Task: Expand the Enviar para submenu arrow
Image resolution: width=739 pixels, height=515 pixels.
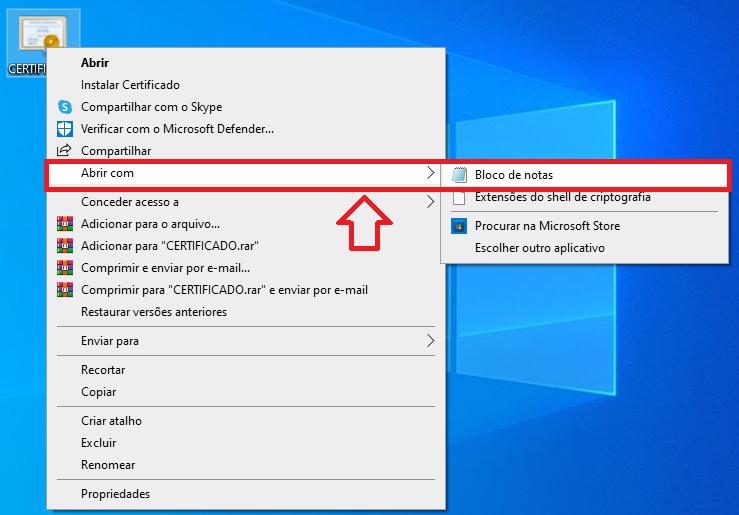Action: pos(430,341)
